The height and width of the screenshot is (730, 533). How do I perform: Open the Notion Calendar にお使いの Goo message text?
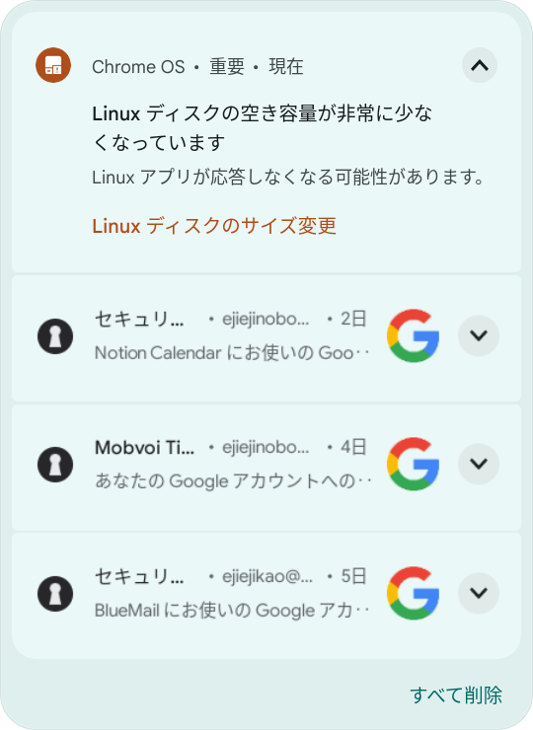231,353
